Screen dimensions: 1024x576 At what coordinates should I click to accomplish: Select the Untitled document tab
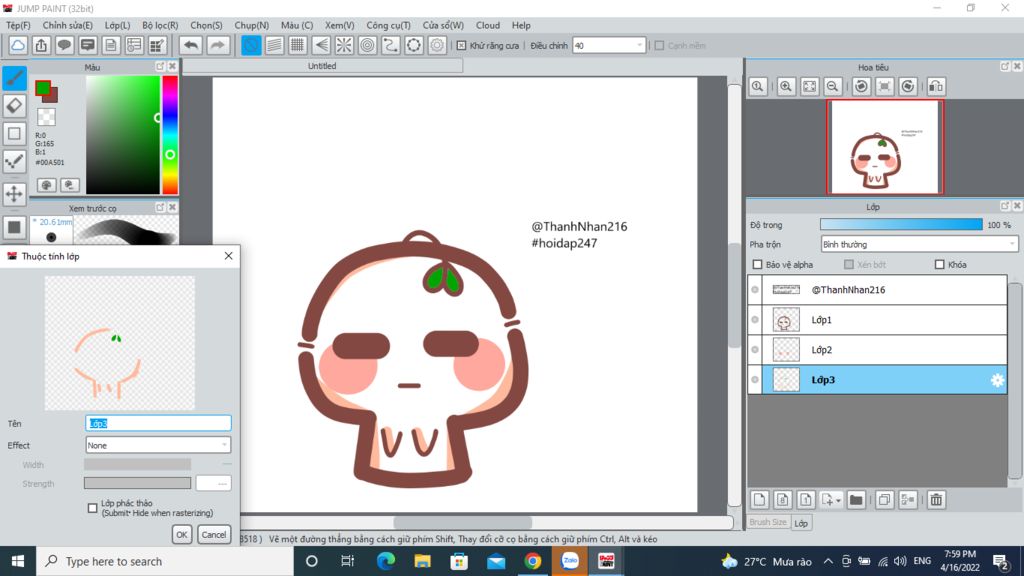click(x=322, y=66)
